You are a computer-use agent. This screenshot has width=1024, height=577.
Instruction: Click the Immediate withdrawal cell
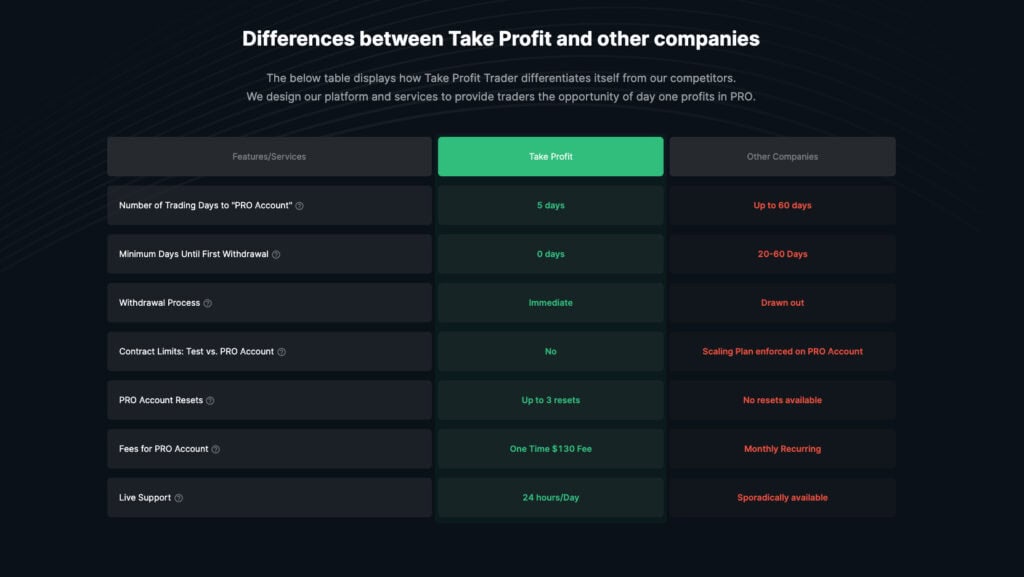point(550,303)
